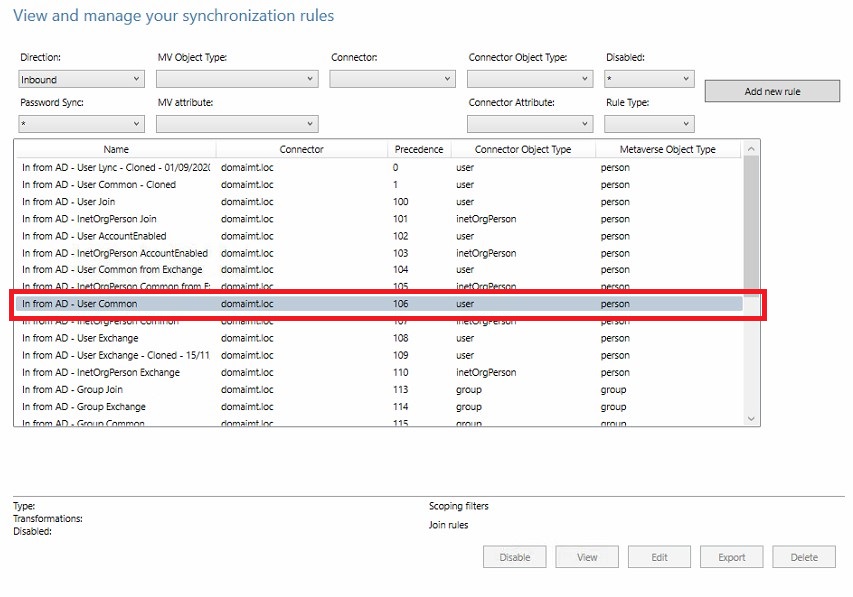
Task: Expand the Connector Object Type dropdown
Action: (x=530, y=79)
